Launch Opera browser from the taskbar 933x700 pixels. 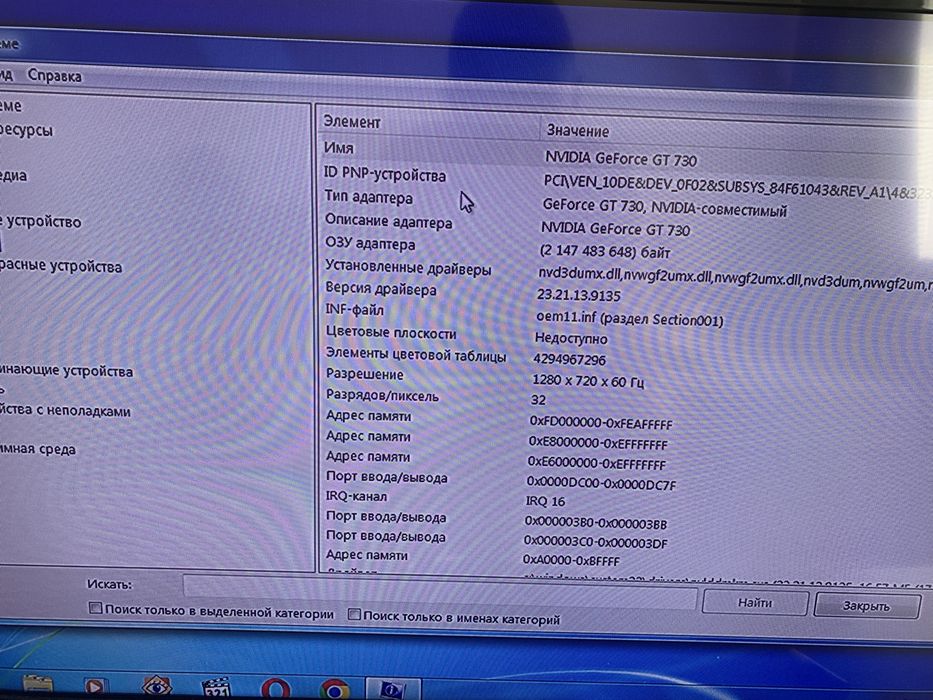tap(275, 690)
